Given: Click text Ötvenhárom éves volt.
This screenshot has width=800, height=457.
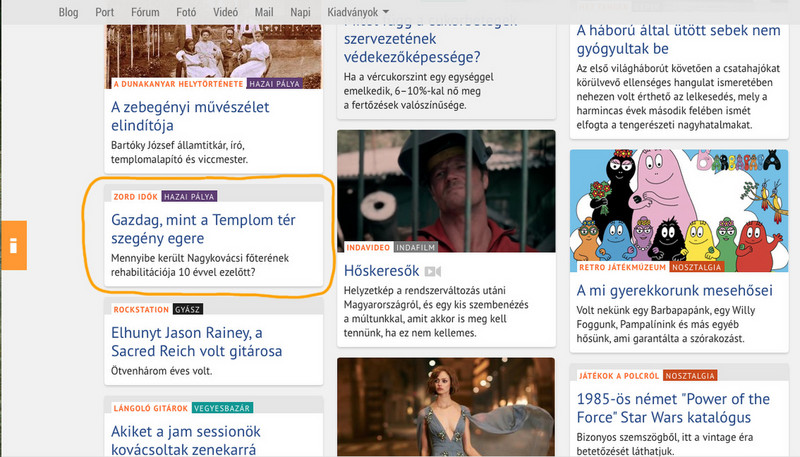Looking at the screenshot, I should (161, 371).
